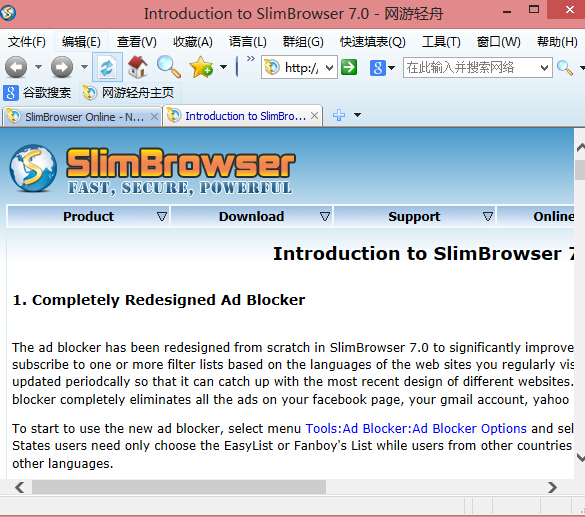
Task: Click the SlimBrowser title bar app icon
Action: (x=8, y=13)
